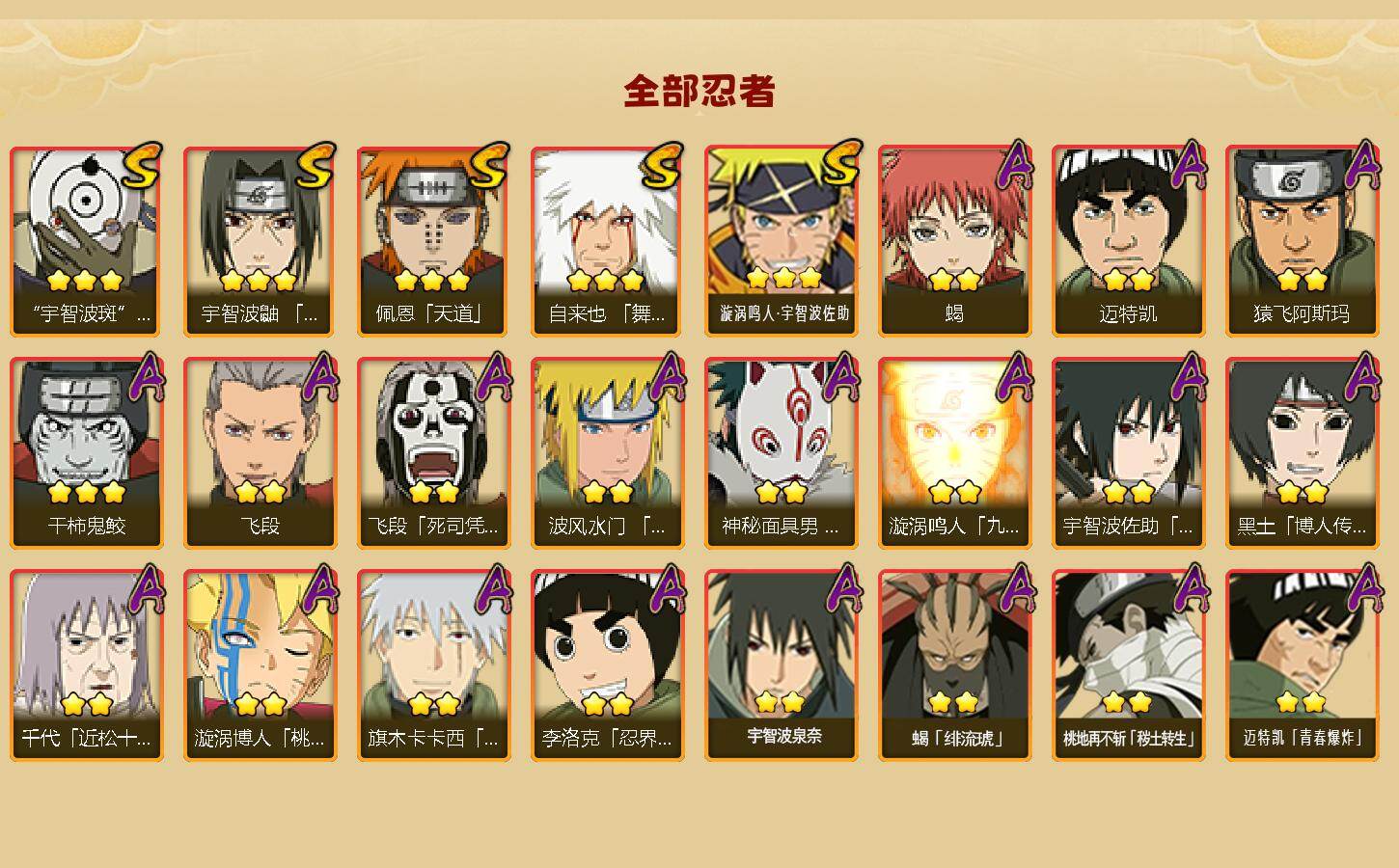
Task: Choose the 旗木卡卡西 character card
Action: pyautogui.click(x=433, y=665)
